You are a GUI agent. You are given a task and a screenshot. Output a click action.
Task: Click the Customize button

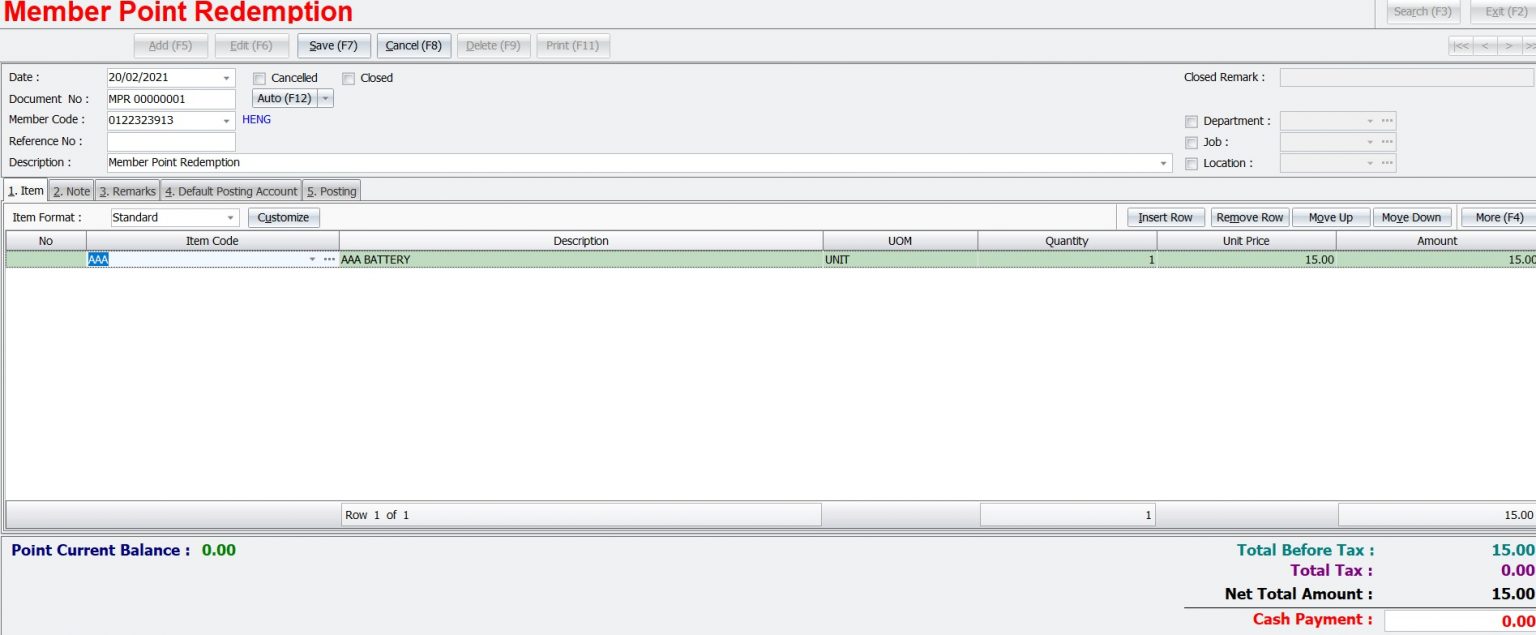click(x=284, y=218)
